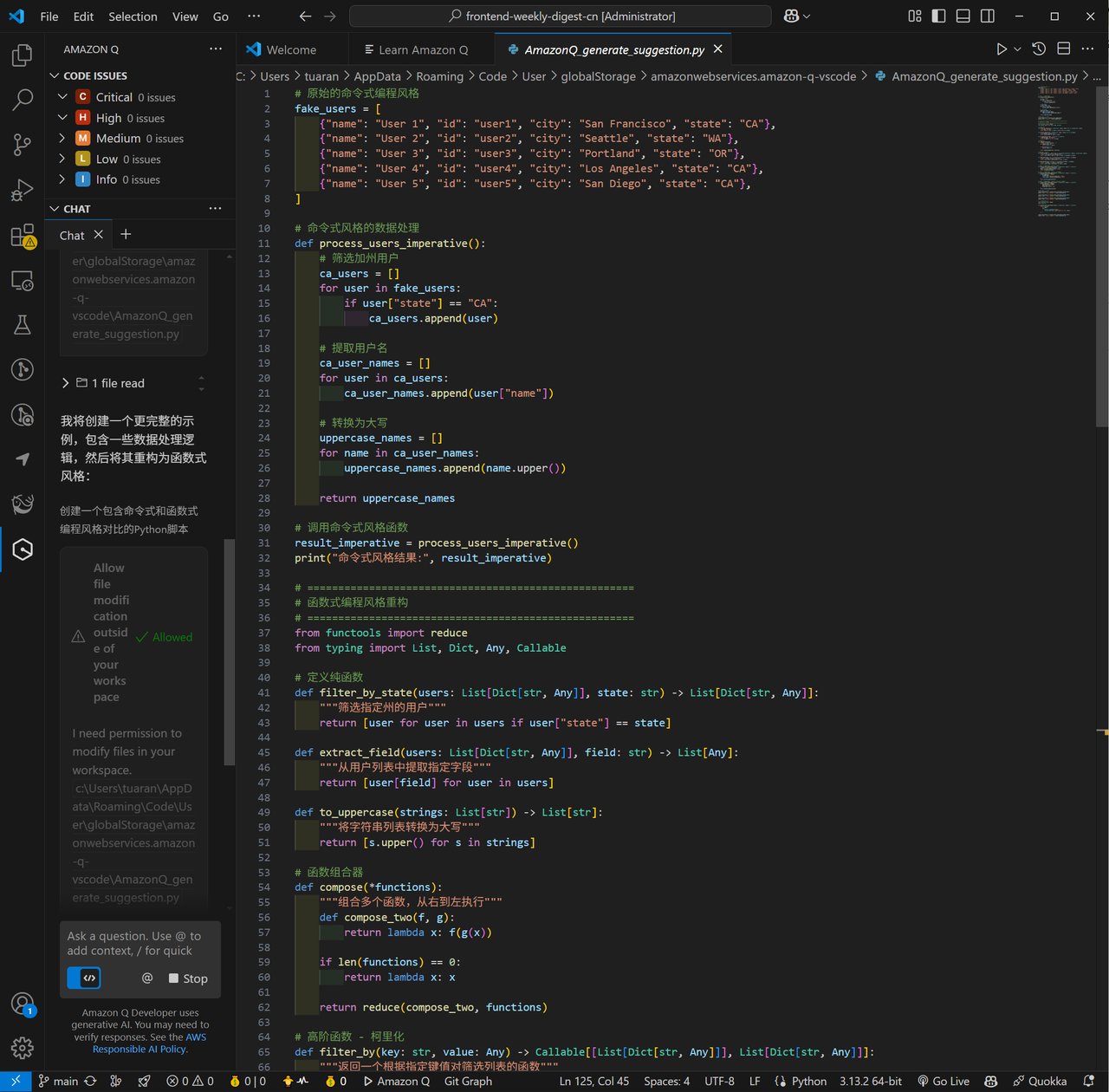Image resolution: width=1109 pixels, height=1092 pixels.
Task: Add a new chat tab with plus
Action: (126, 234)
